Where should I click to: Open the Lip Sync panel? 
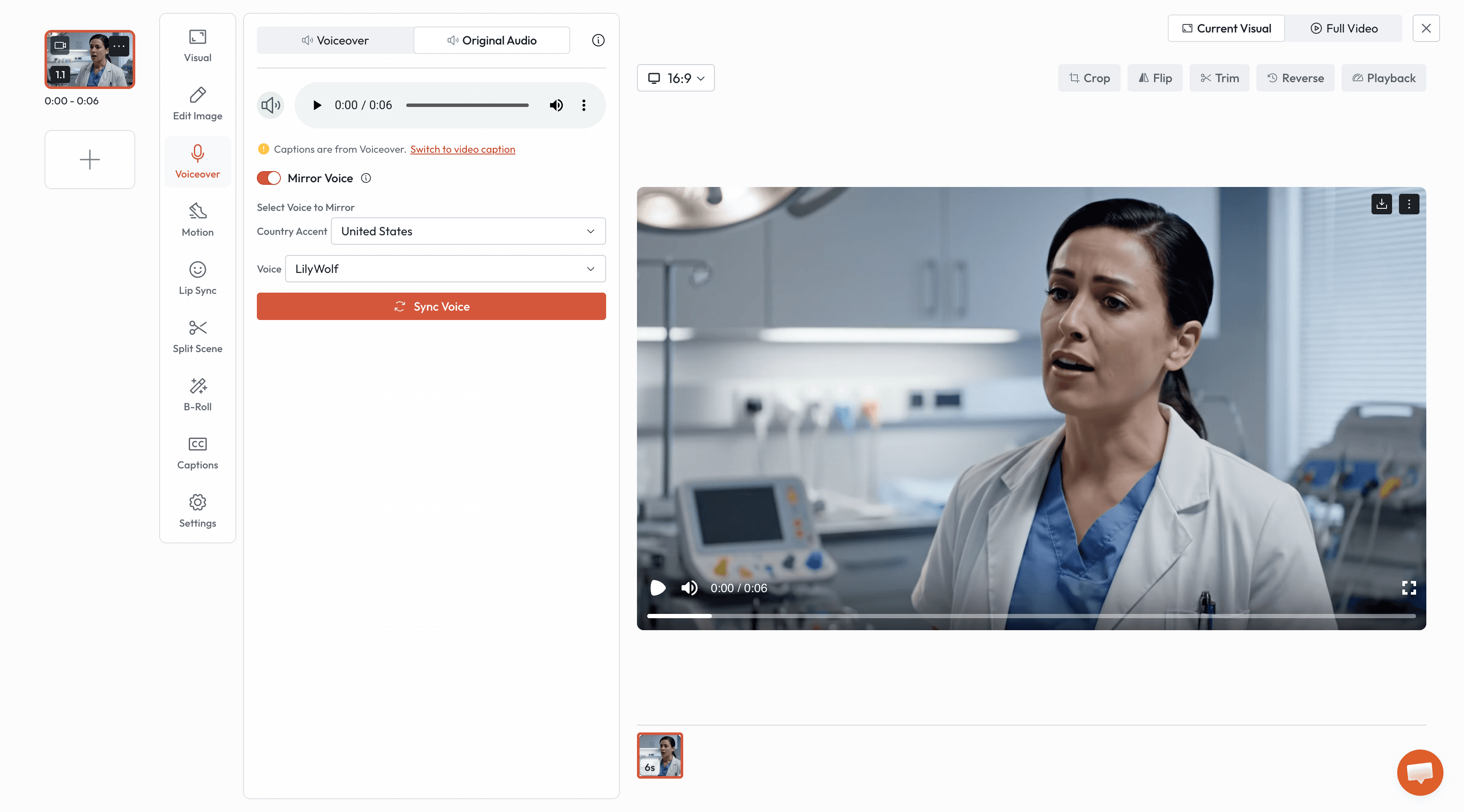(x=197, y=278)
